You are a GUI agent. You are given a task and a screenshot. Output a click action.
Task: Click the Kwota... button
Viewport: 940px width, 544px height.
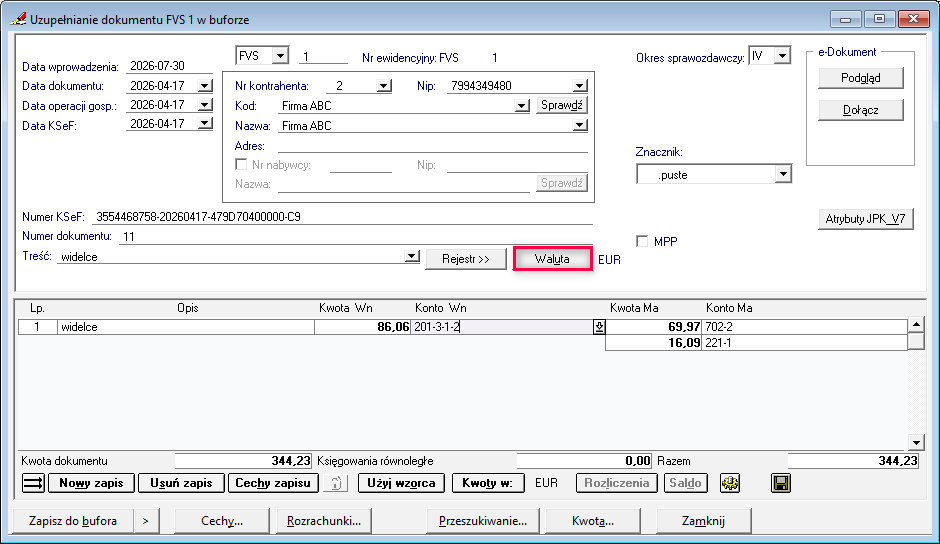(x=592, y=521)
